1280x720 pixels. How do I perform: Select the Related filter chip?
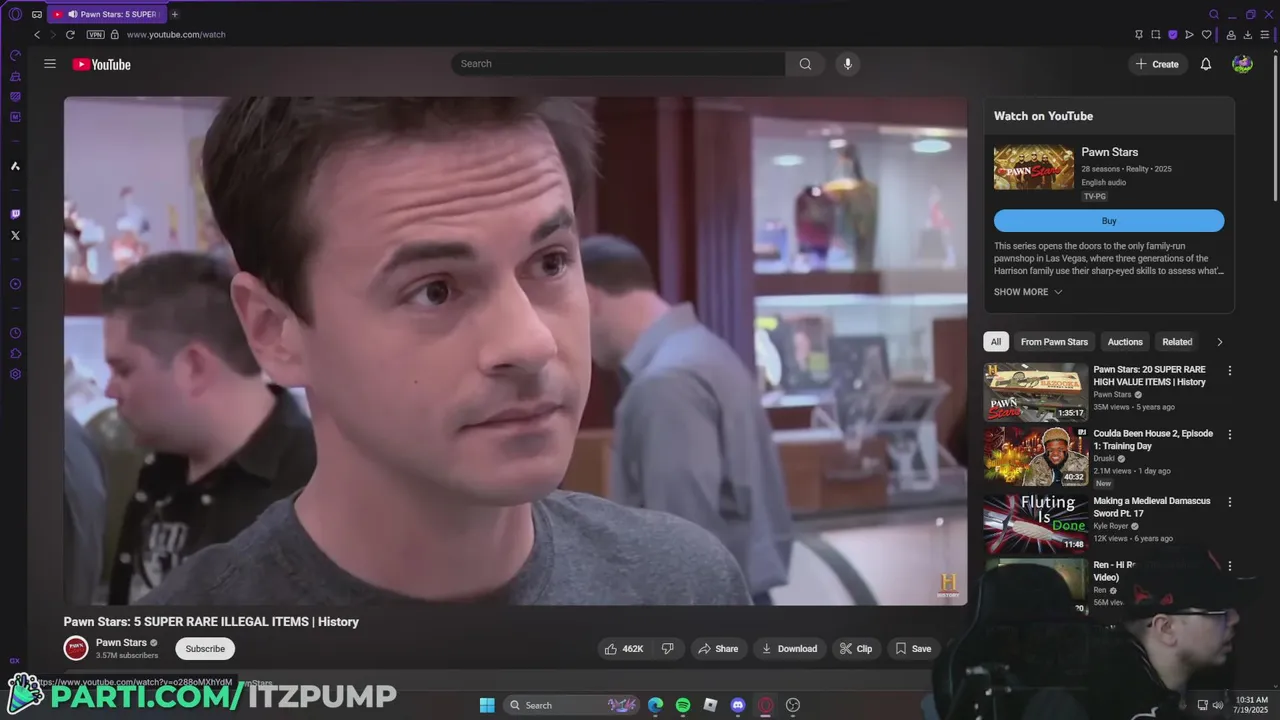tap(1177, 342)
